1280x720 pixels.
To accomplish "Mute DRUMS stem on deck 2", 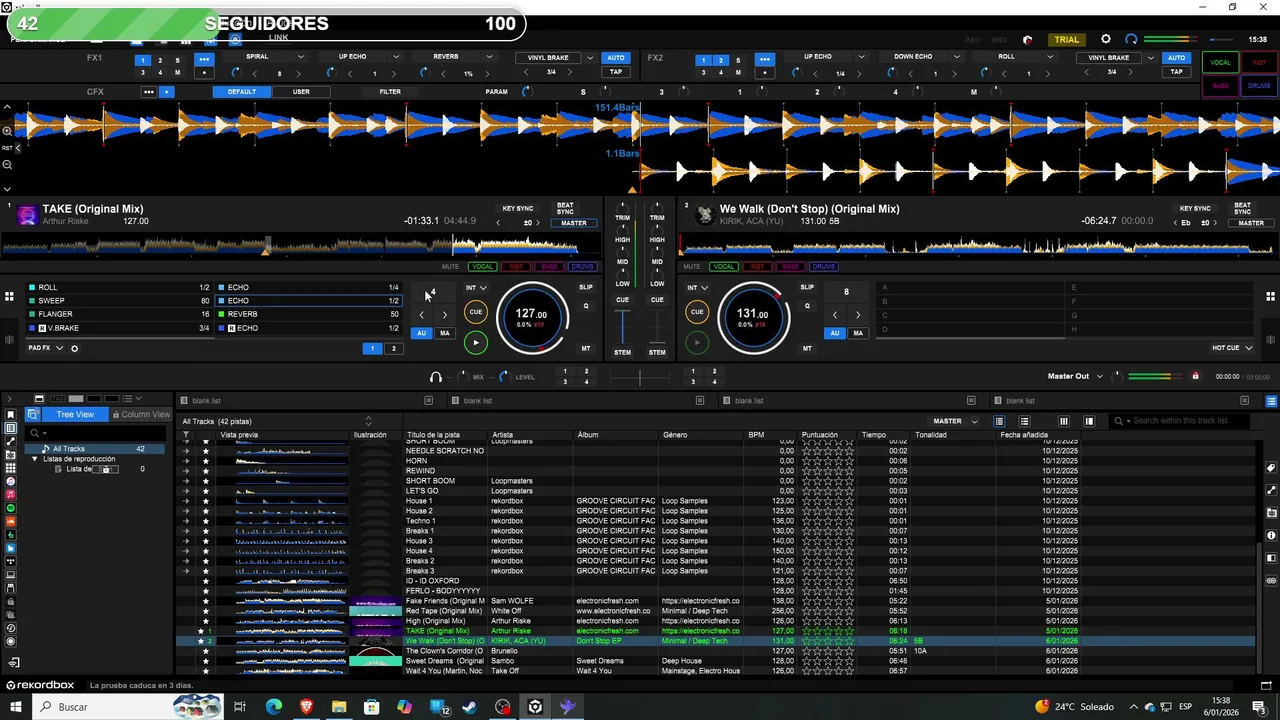I will (823, 267).
